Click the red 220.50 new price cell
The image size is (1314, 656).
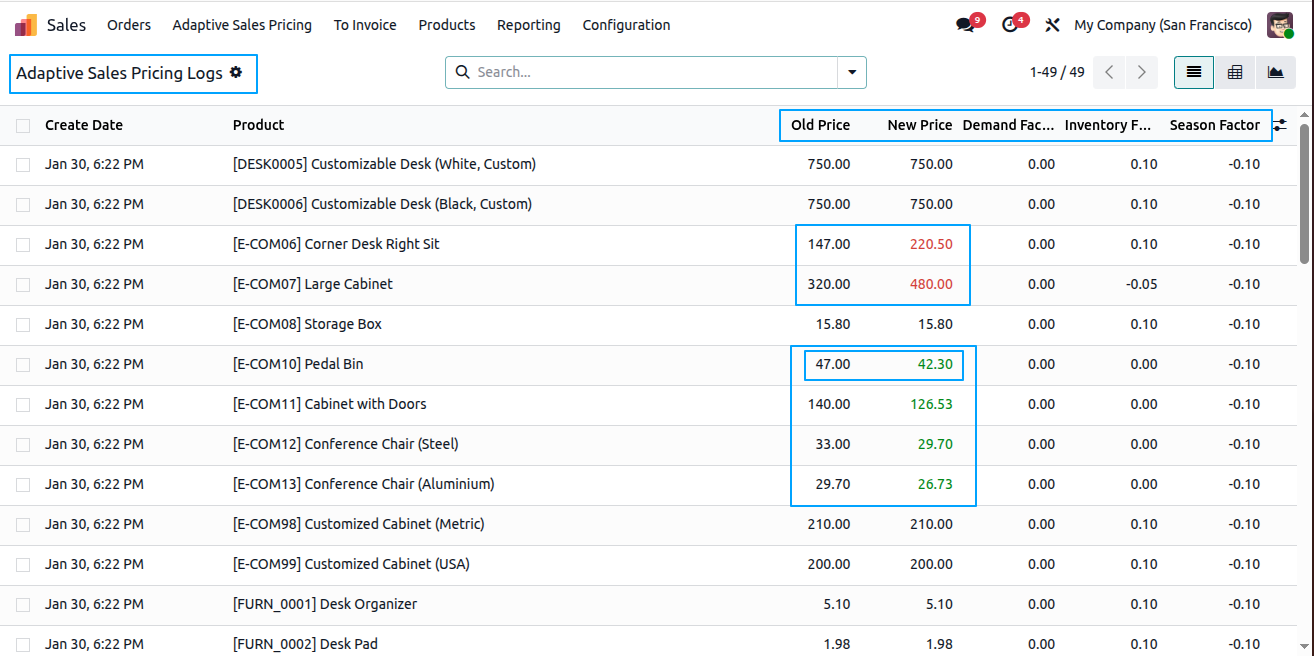(931, 244)
